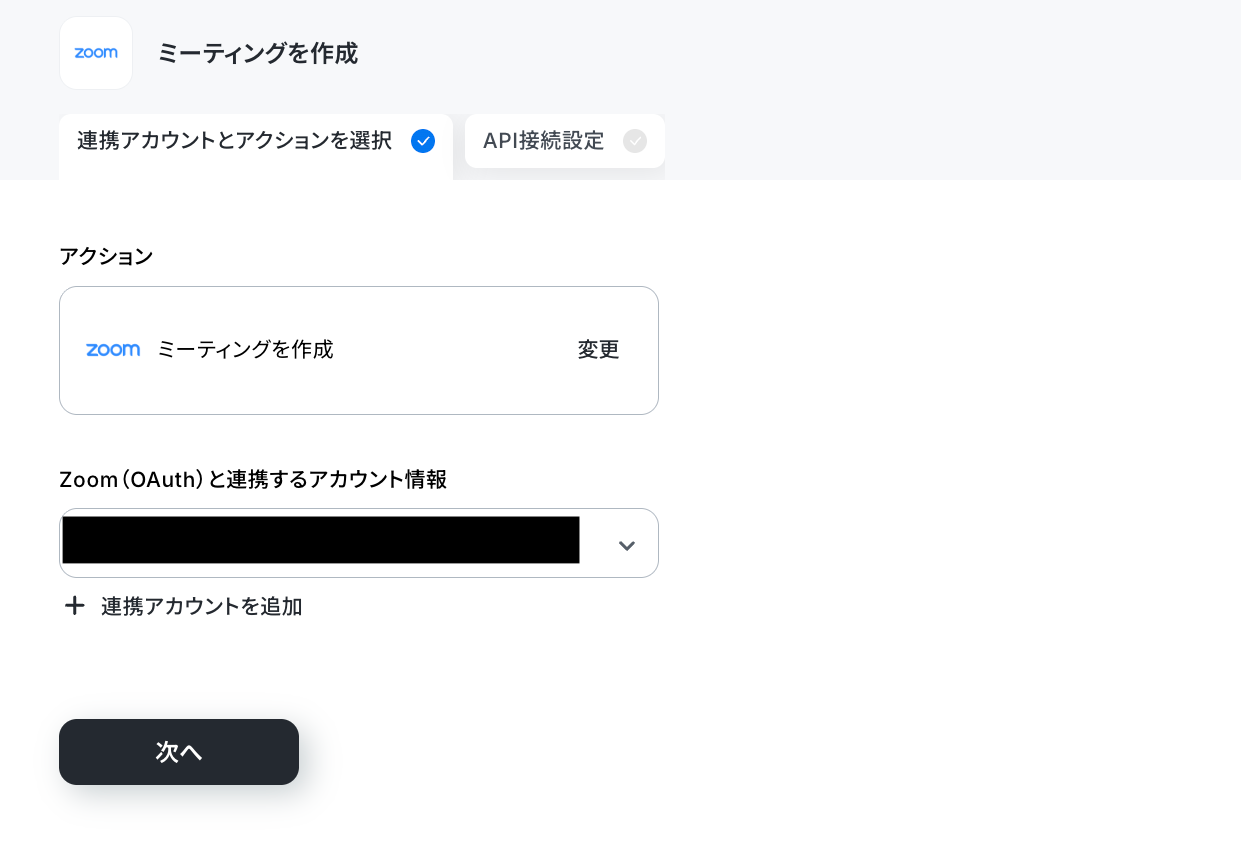This screenshot has height=844, width=1241.
Task: Select the ミーティングを作成 text in the action box
Action: [245, 350]
